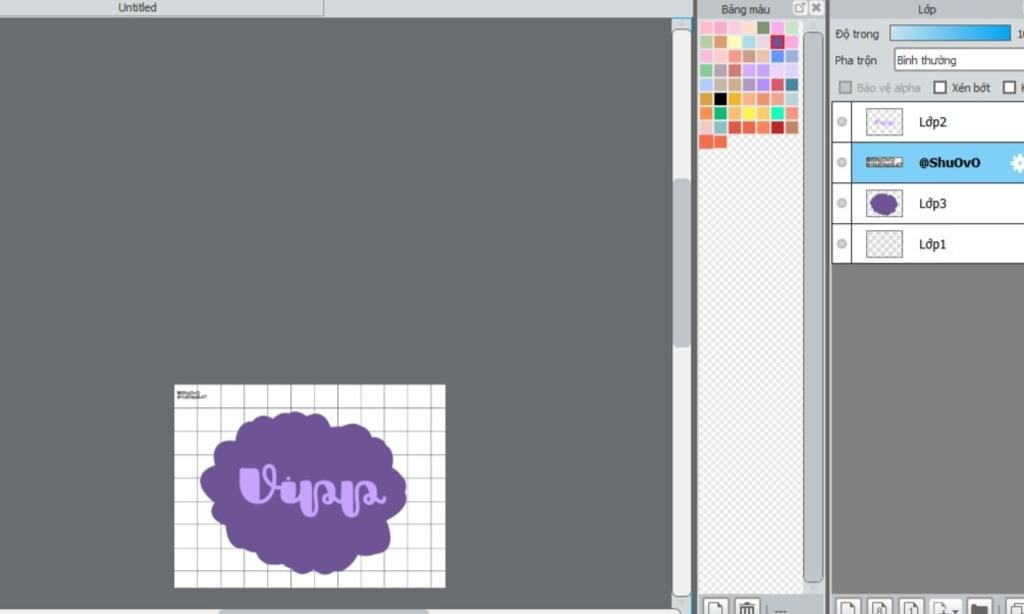Select layer Lớp1 by its name
Image resolution: width=1024 pixels, height=614 pixels.
coord(933,244)
